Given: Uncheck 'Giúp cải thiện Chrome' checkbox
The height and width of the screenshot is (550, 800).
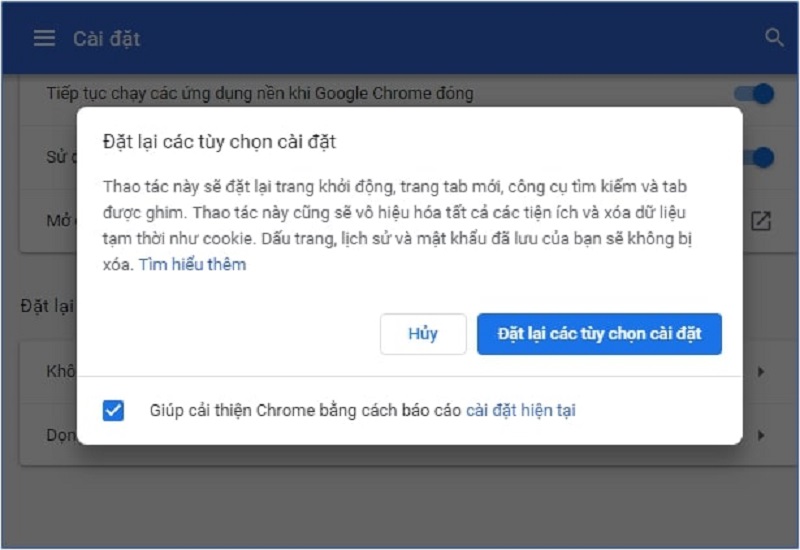Looking at the screenshot, I should (x=113, y=410).
